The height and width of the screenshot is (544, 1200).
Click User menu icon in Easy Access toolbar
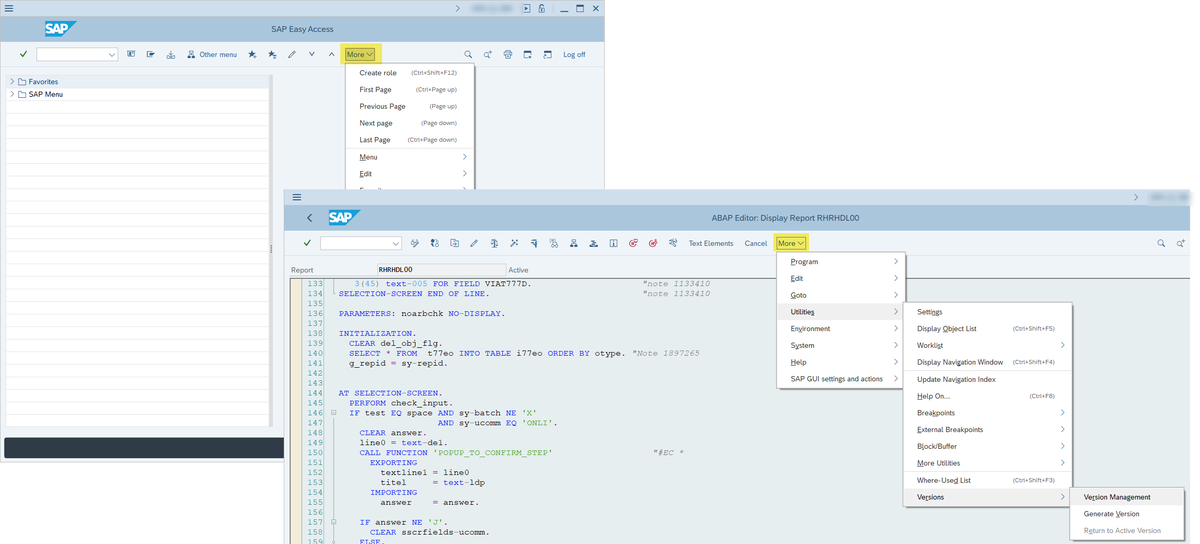(131, 54)
